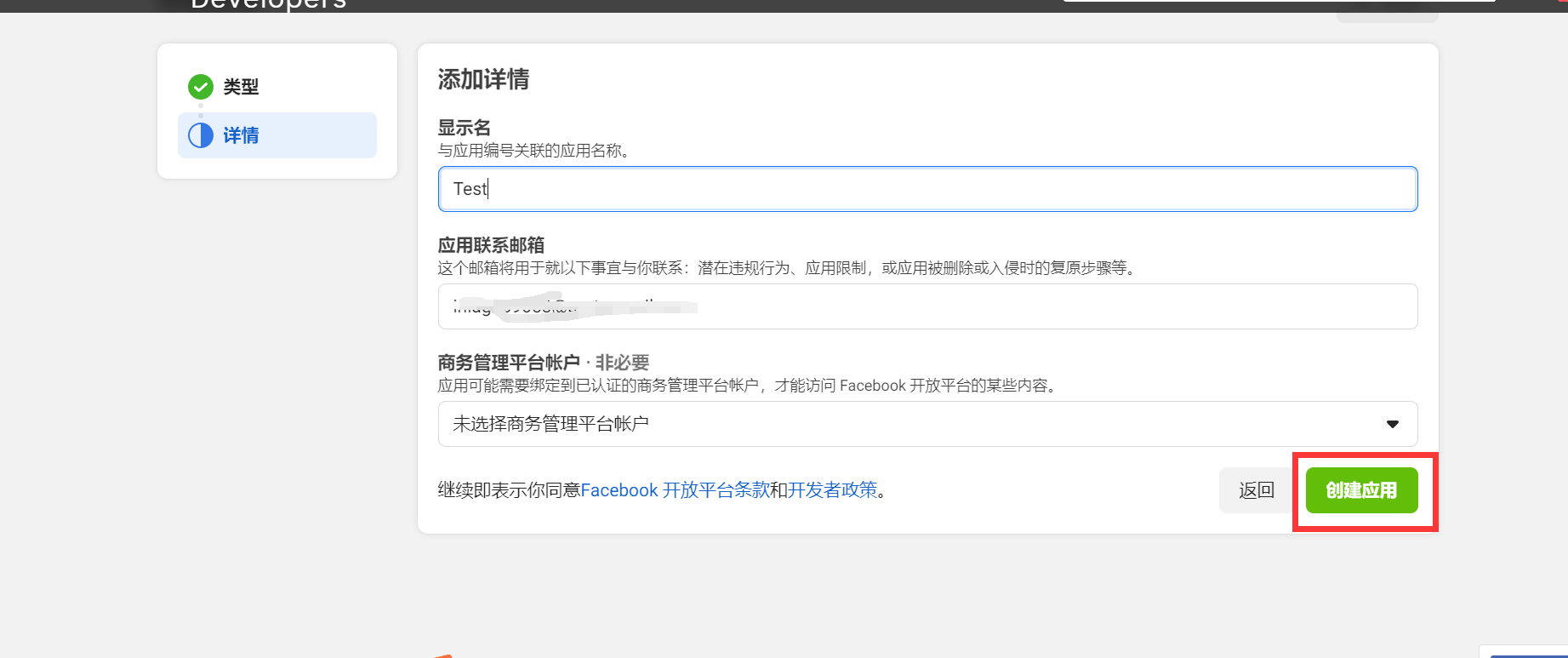Click the 显示名 field label

tap(465, 128)
